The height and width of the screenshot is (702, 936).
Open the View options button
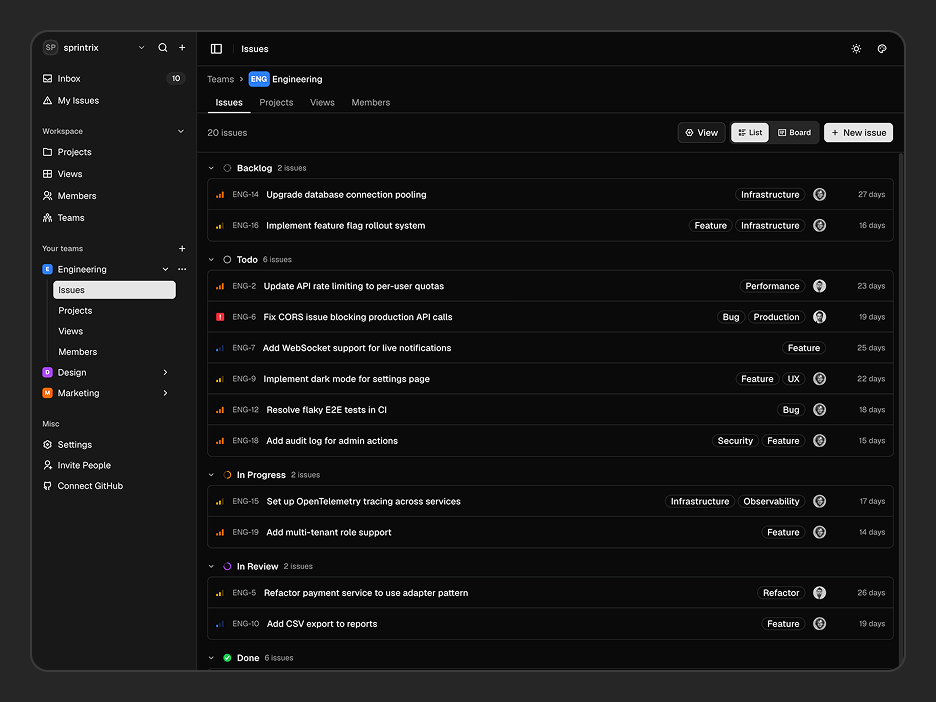coord(701,133)
